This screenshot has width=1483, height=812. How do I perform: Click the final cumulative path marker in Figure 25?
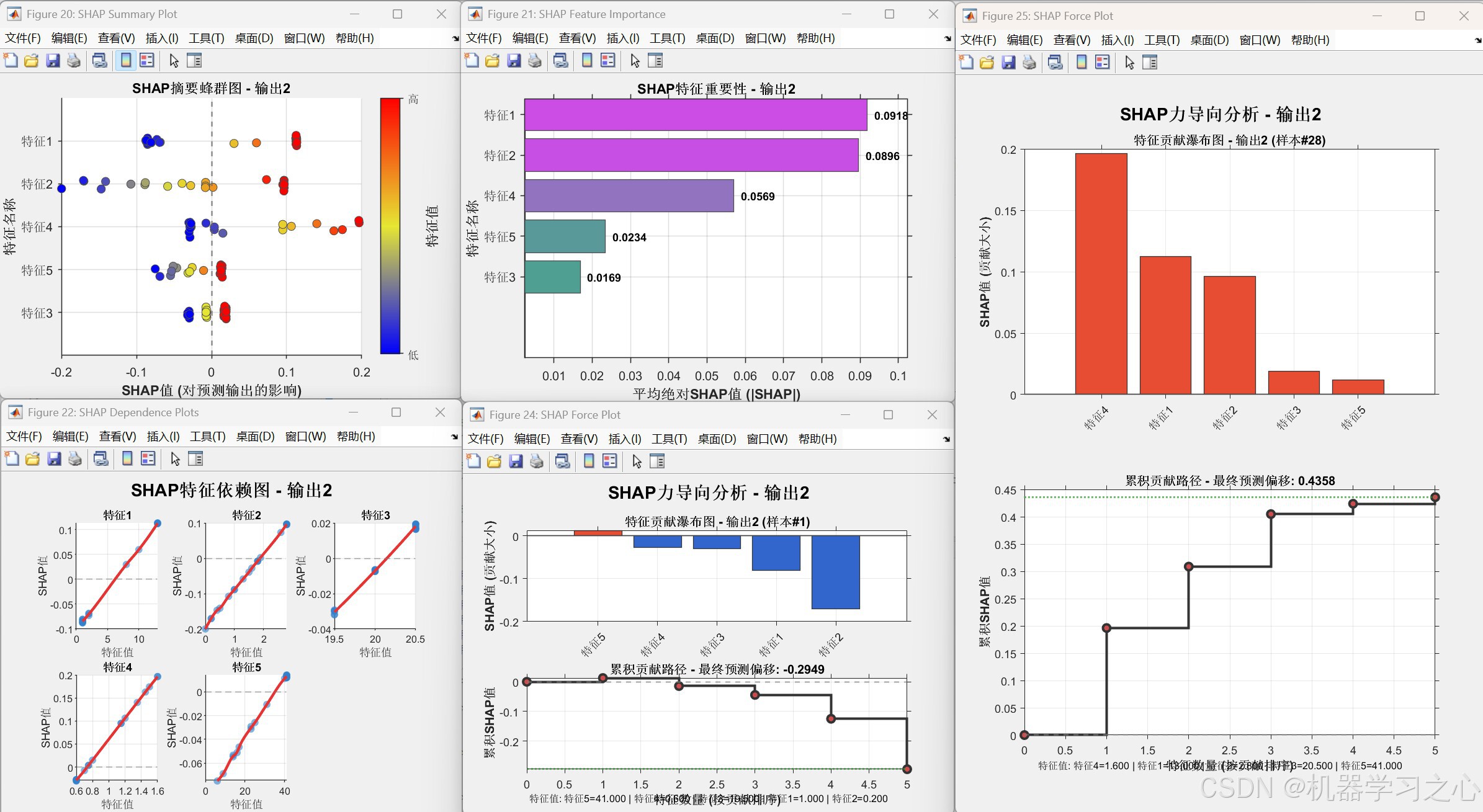[1435, 497]
